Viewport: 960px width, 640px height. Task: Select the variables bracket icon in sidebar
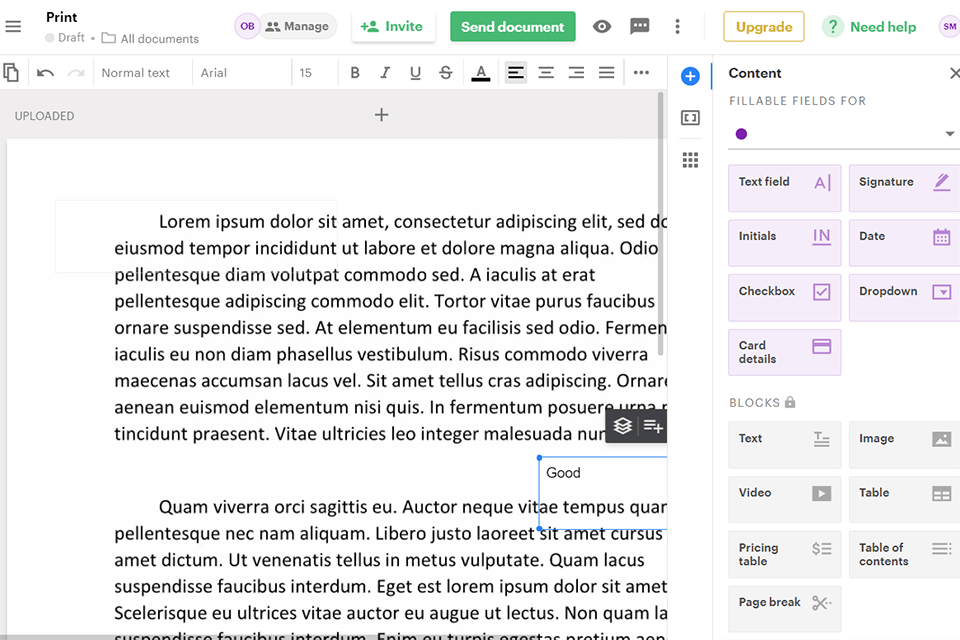pos(690,118)
